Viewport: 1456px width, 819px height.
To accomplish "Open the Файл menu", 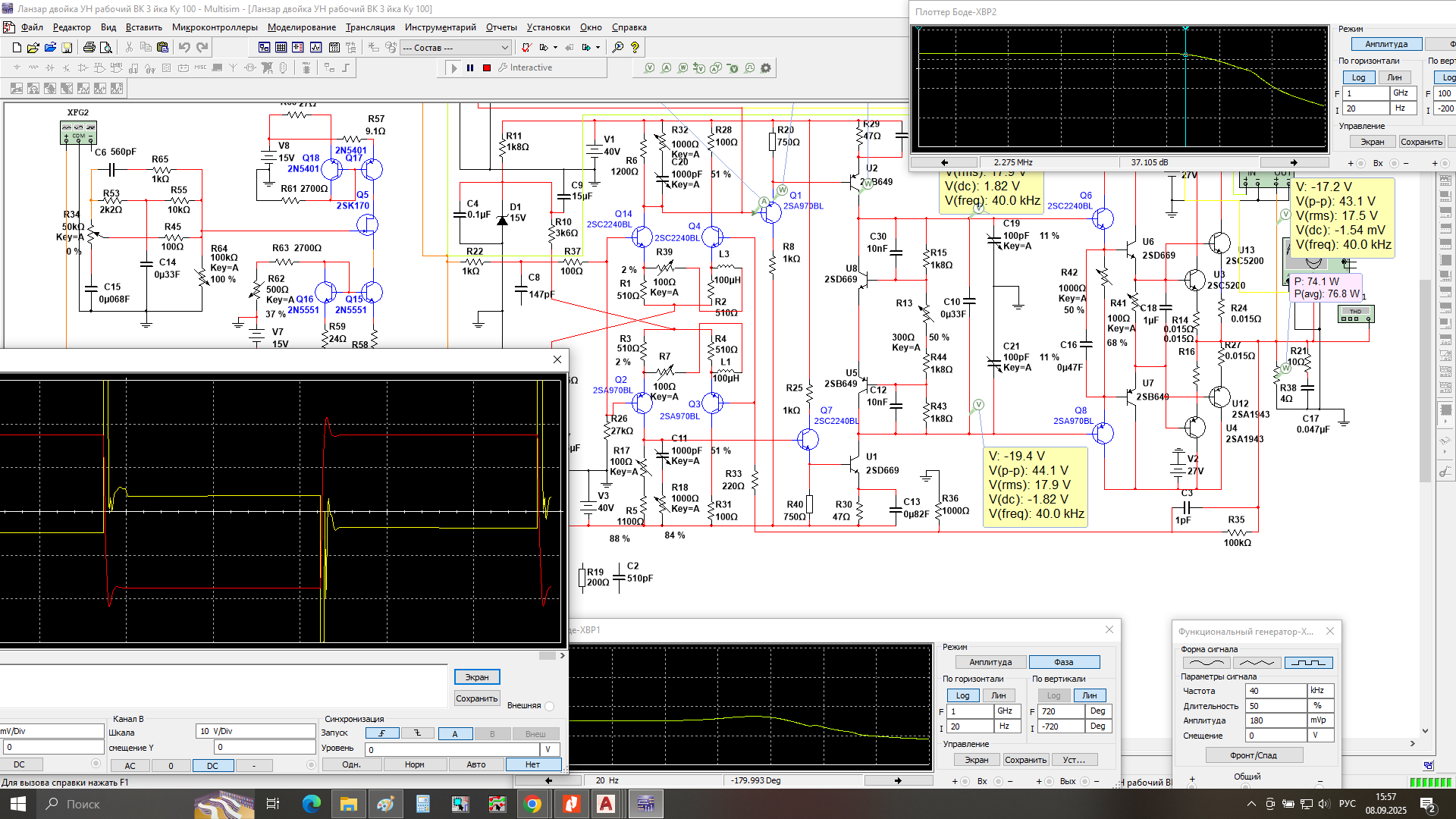I will click(x=32, y=27).
